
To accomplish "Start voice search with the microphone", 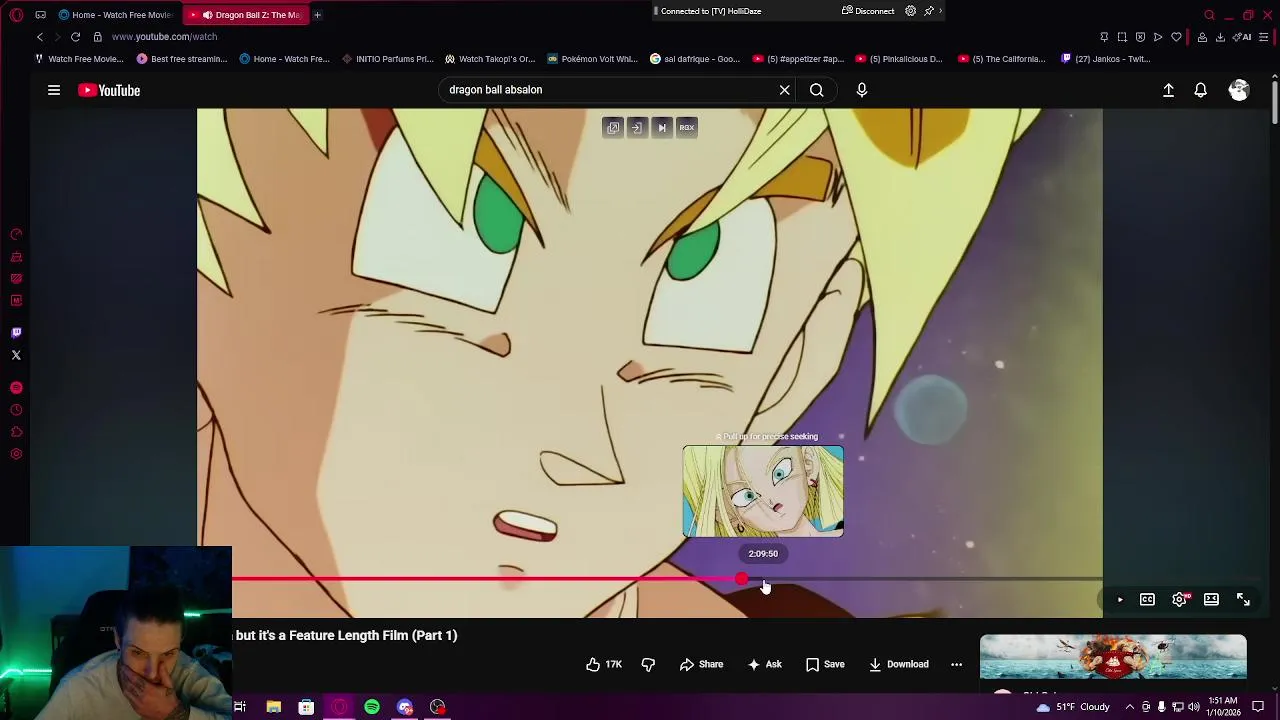I will point(862,90).
